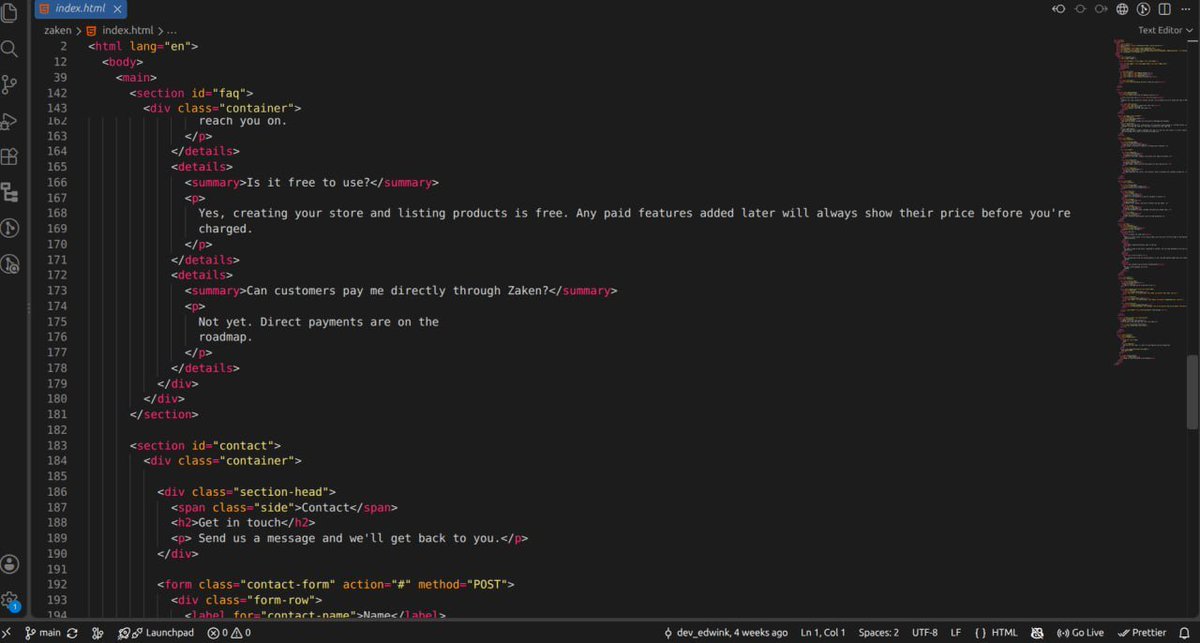This screenshot has height=643, width=1200.
Task: Open the Accounts menu icon
Action: click(x=10, y=565)
